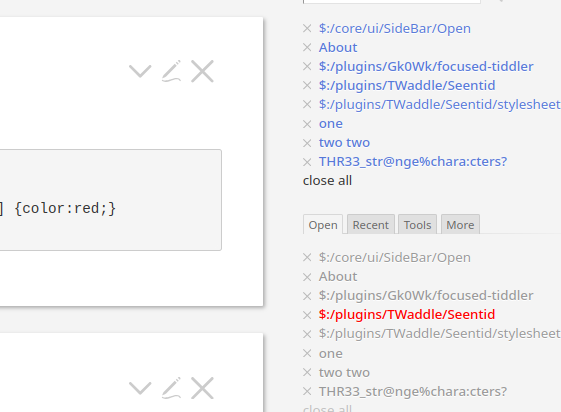Switch to the Recent tab

coord(371,225)
